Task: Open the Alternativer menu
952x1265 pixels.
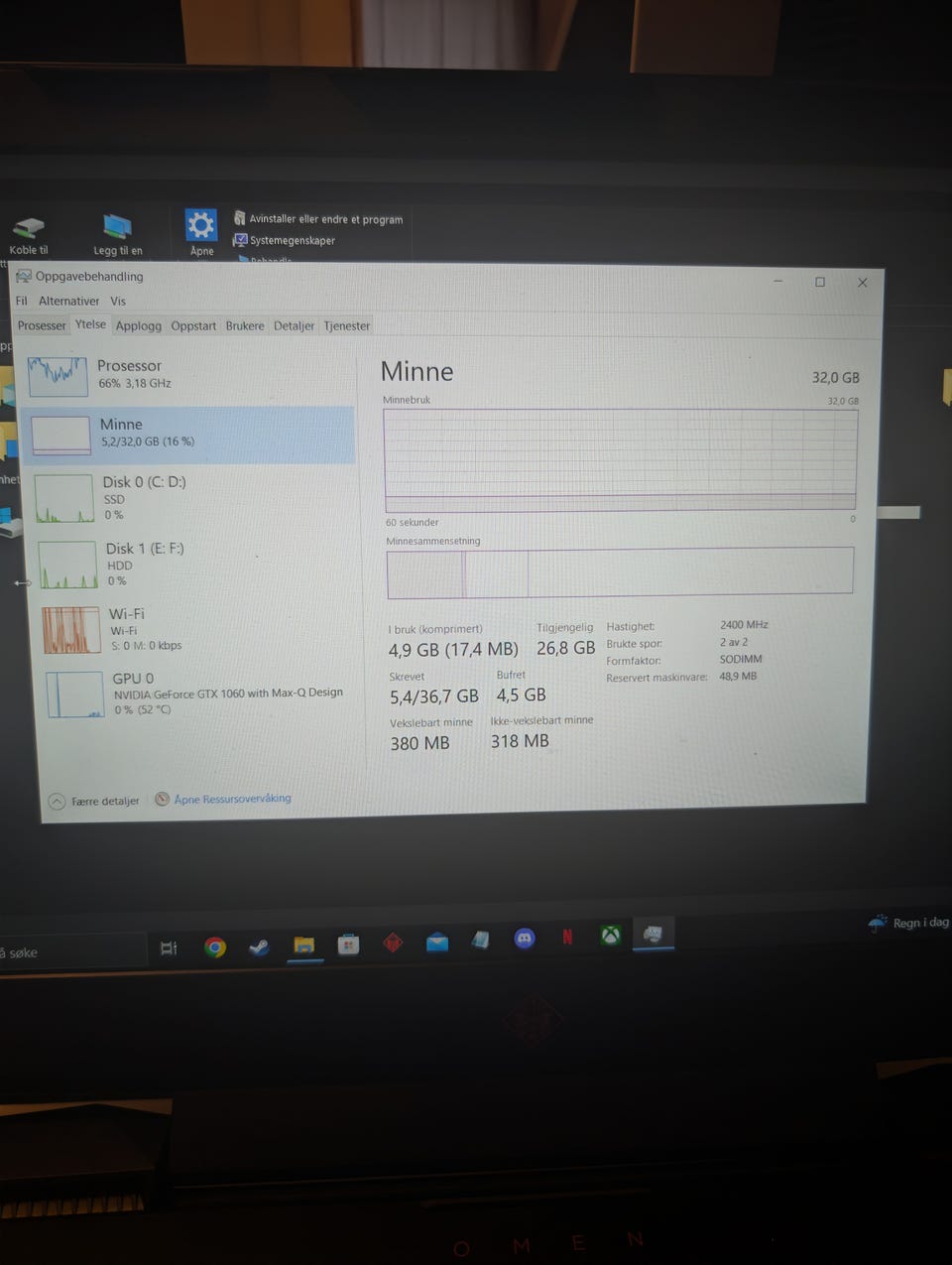Action: (x=68, y=301)
